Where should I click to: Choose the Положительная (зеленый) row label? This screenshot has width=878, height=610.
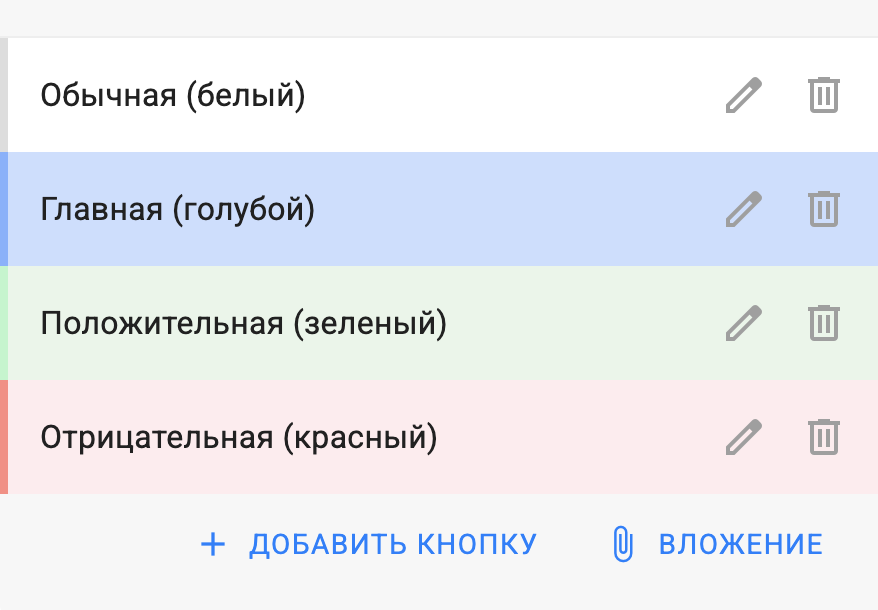[x=243, y=324]
